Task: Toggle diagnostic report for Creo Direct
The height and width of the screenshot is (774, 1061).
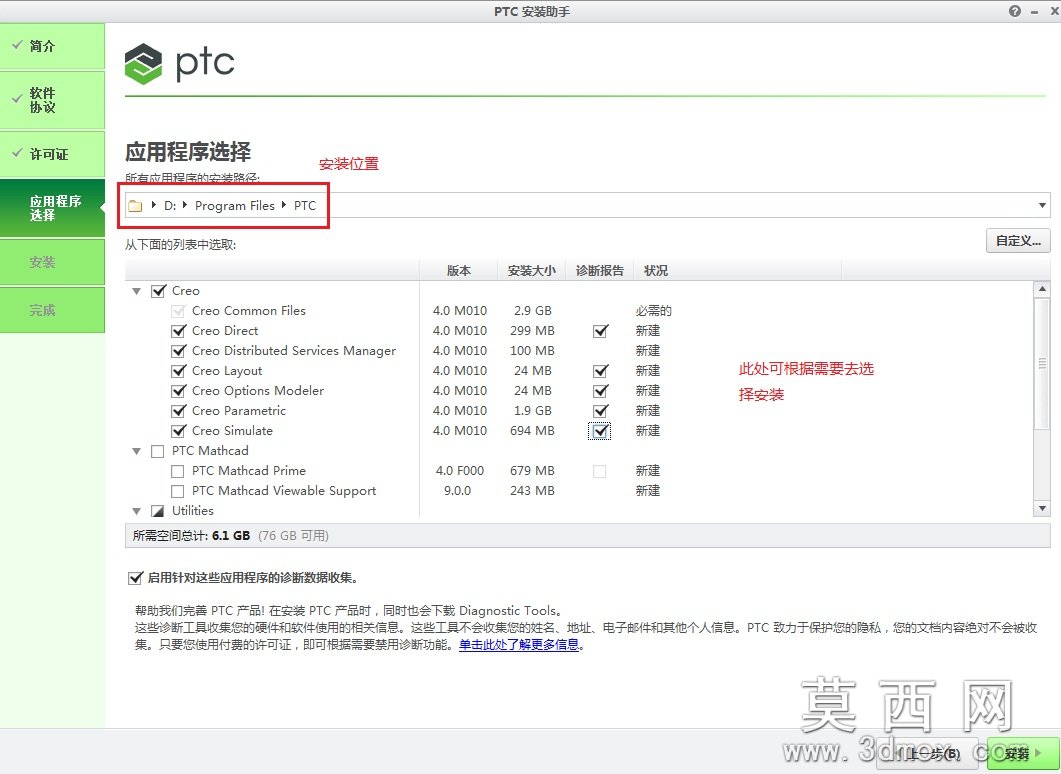Action: (x=600, y=331)
